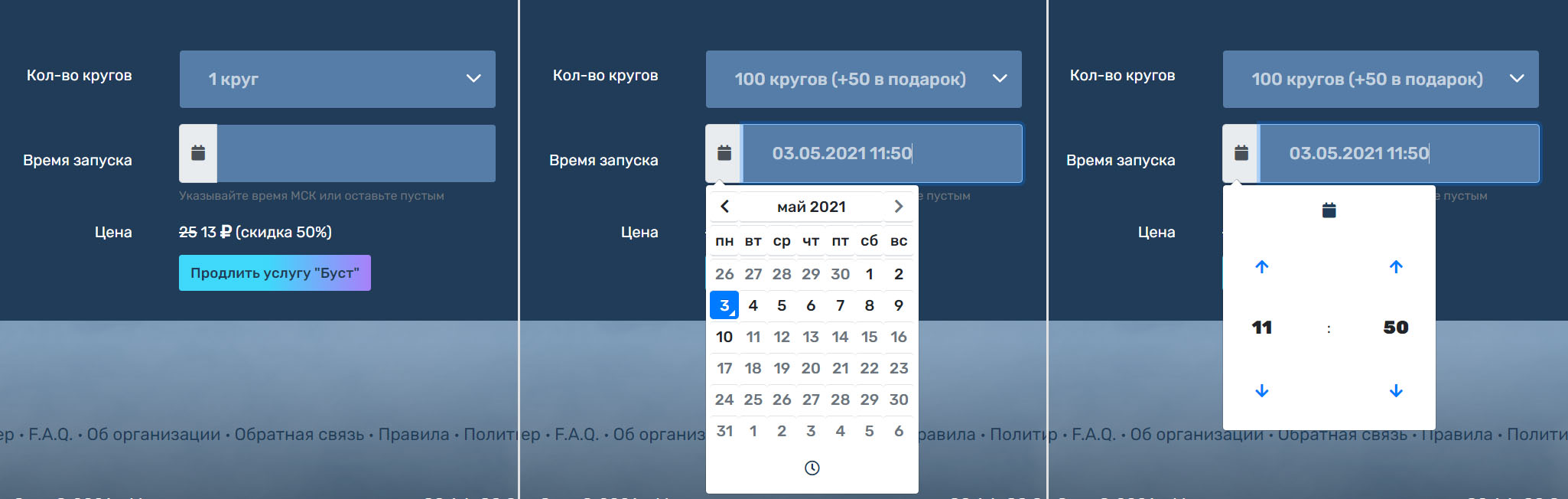
Task: Select April 26 in the calendar
Action: [724, 274]
